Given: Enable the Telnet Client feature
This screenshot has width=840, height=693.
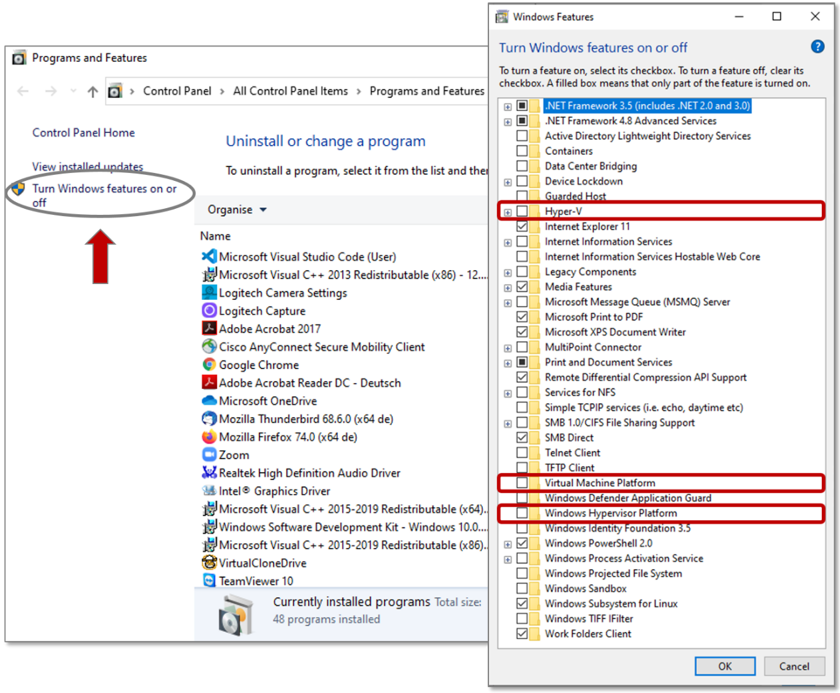Looking at the screenshot, I should tap(522, 452).
